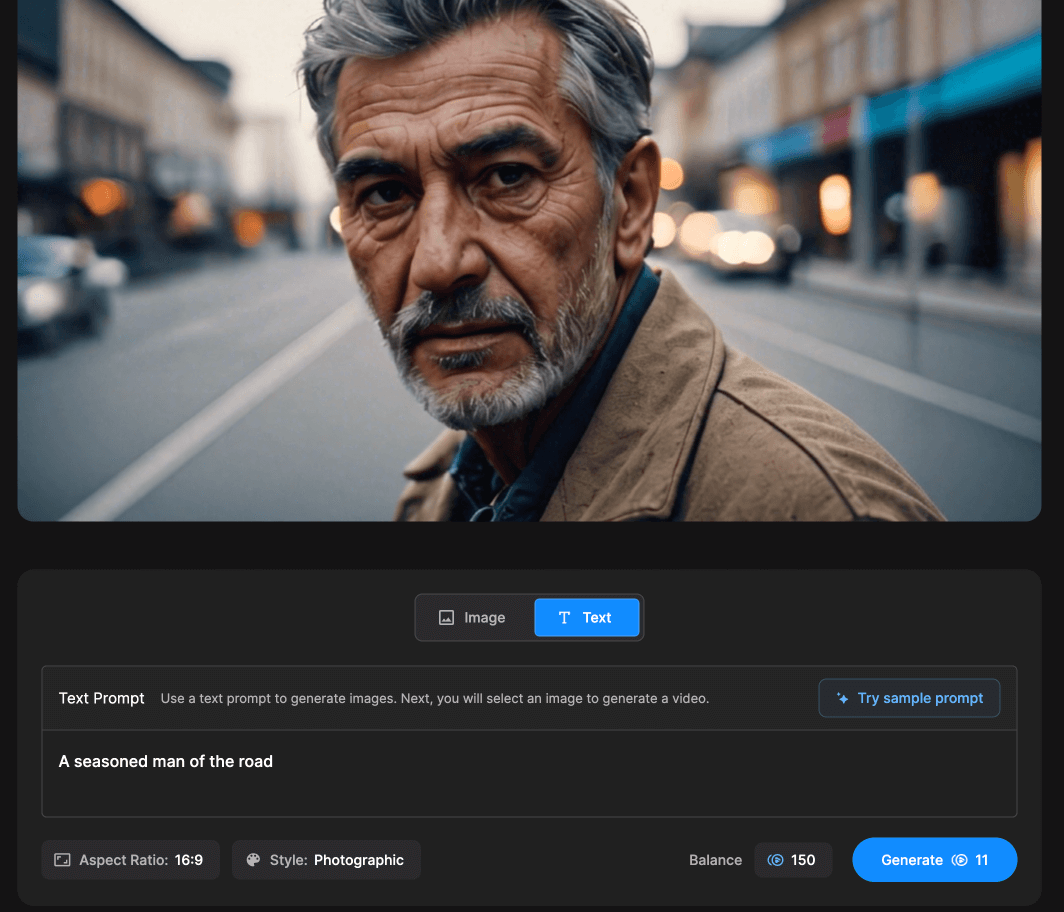Click the "Text Prompt" heading label
The height and width of the screenshot is (912, 1064).
[102, 699]
